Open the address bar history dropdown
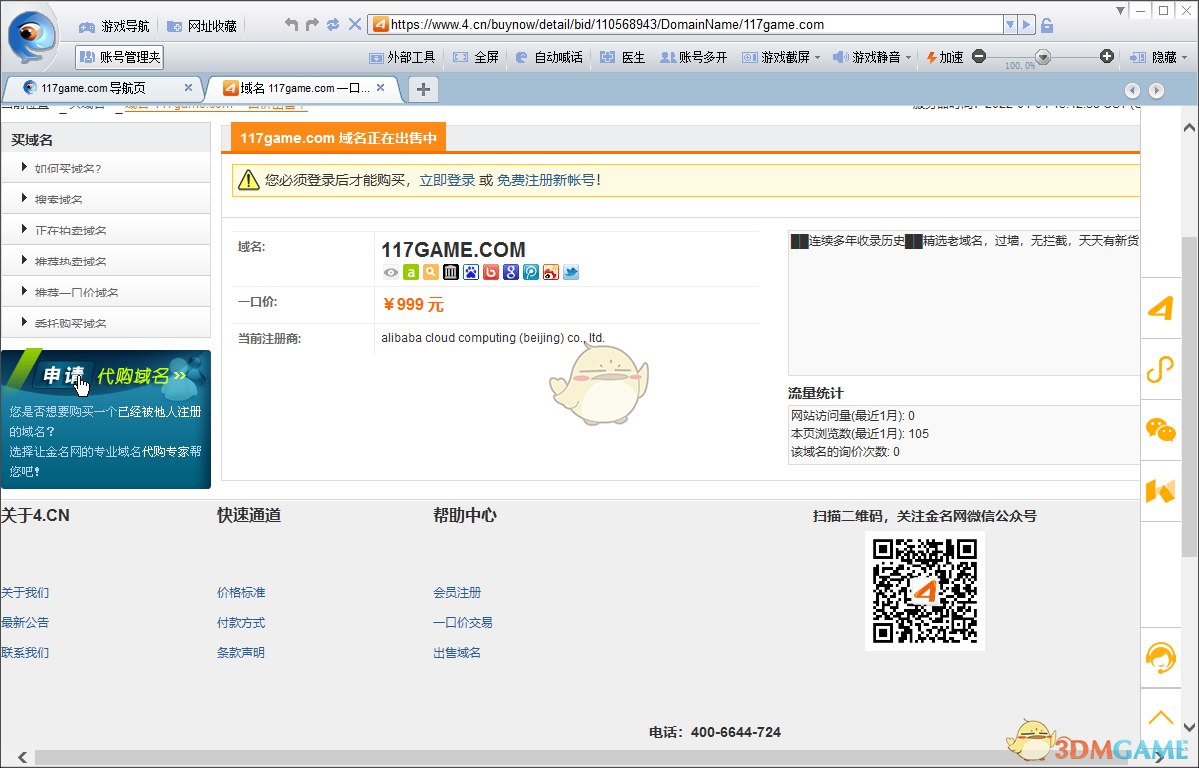 [x=1012, y=25]
